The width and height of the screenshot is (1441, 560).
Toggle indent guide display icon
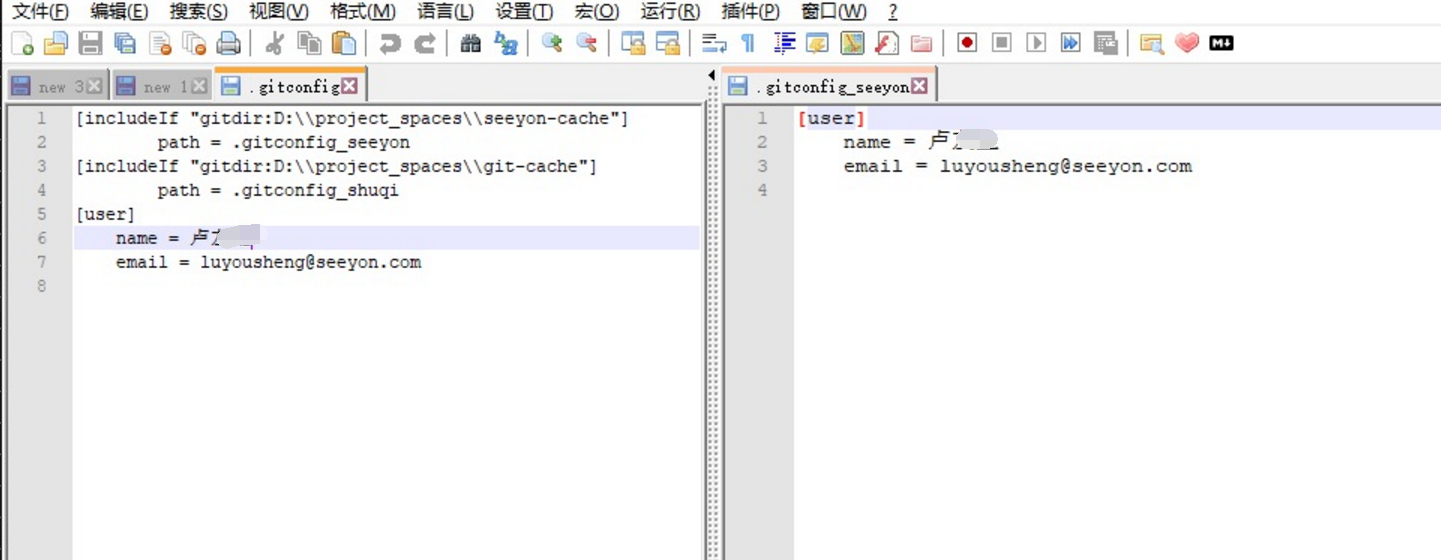pyautogui.click(x=784, y=43)
